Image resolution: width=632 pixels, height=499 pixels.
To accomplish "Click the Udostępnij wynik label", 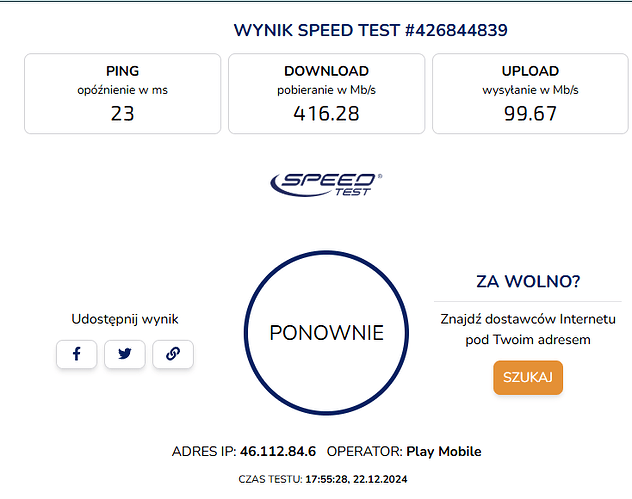I will pyautogui.click(x=125, y=319).
